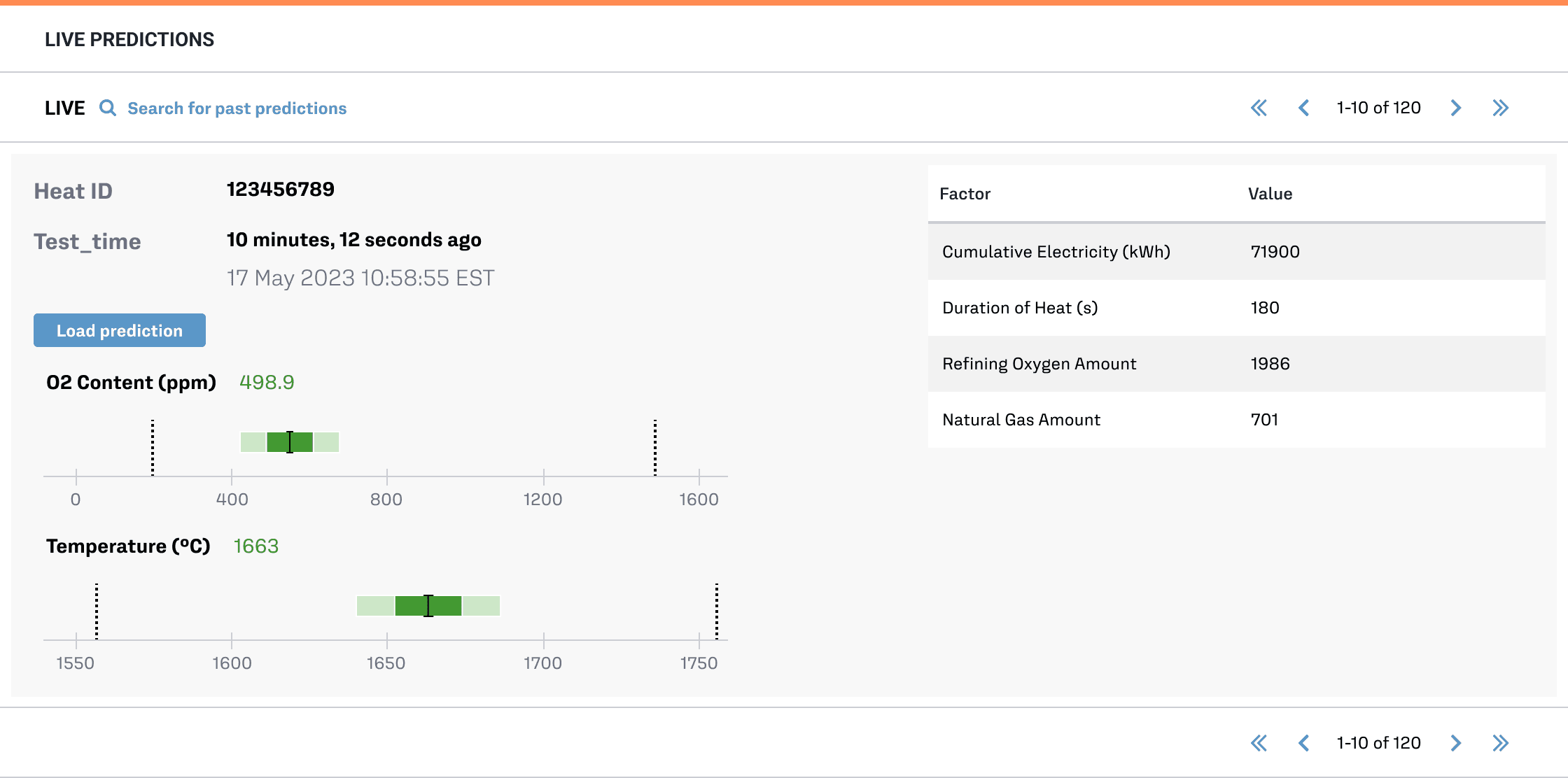The image size is (1568, 778).
Task: Select the Refining Oxygen Amount row
Action: tap(1236, 364)
